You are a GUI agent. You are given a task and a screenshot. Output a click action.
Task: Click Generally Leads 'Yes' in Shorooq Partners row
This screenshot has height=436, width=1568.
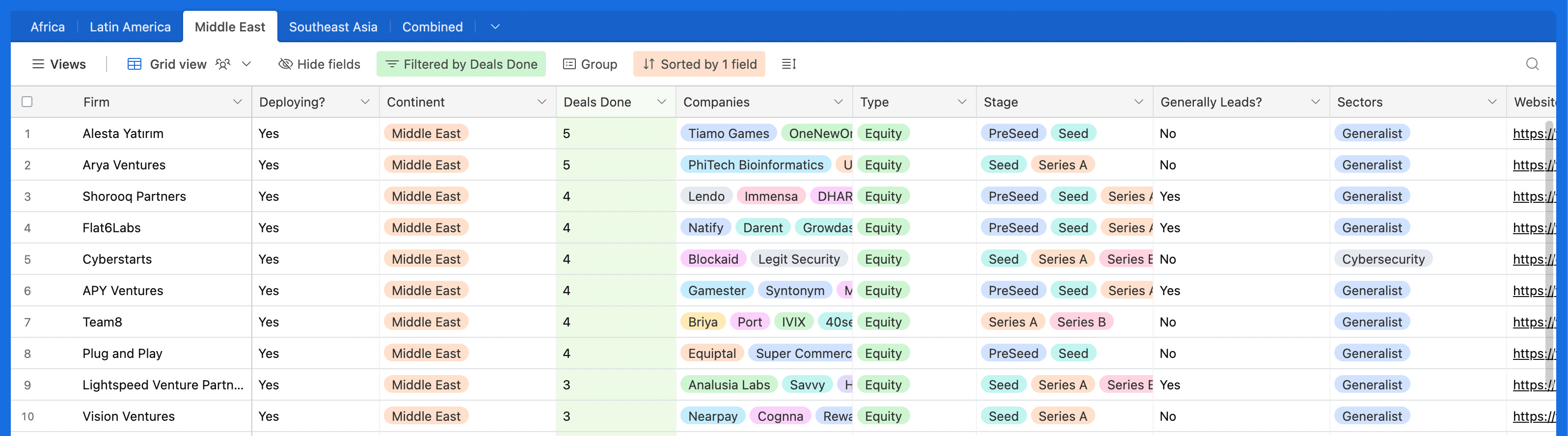[1169, 196]
